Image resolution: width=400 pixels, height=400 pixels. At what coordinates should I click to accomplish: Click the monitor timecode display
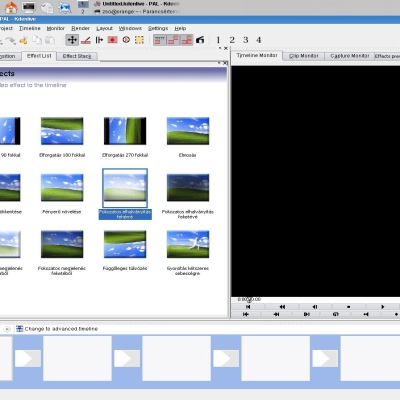(249, 299)
